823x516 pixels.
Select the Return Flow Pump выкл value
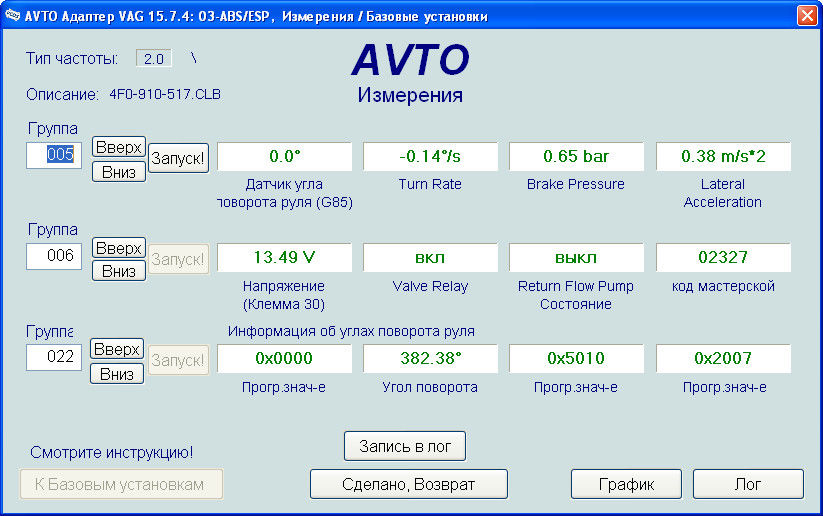576,257
